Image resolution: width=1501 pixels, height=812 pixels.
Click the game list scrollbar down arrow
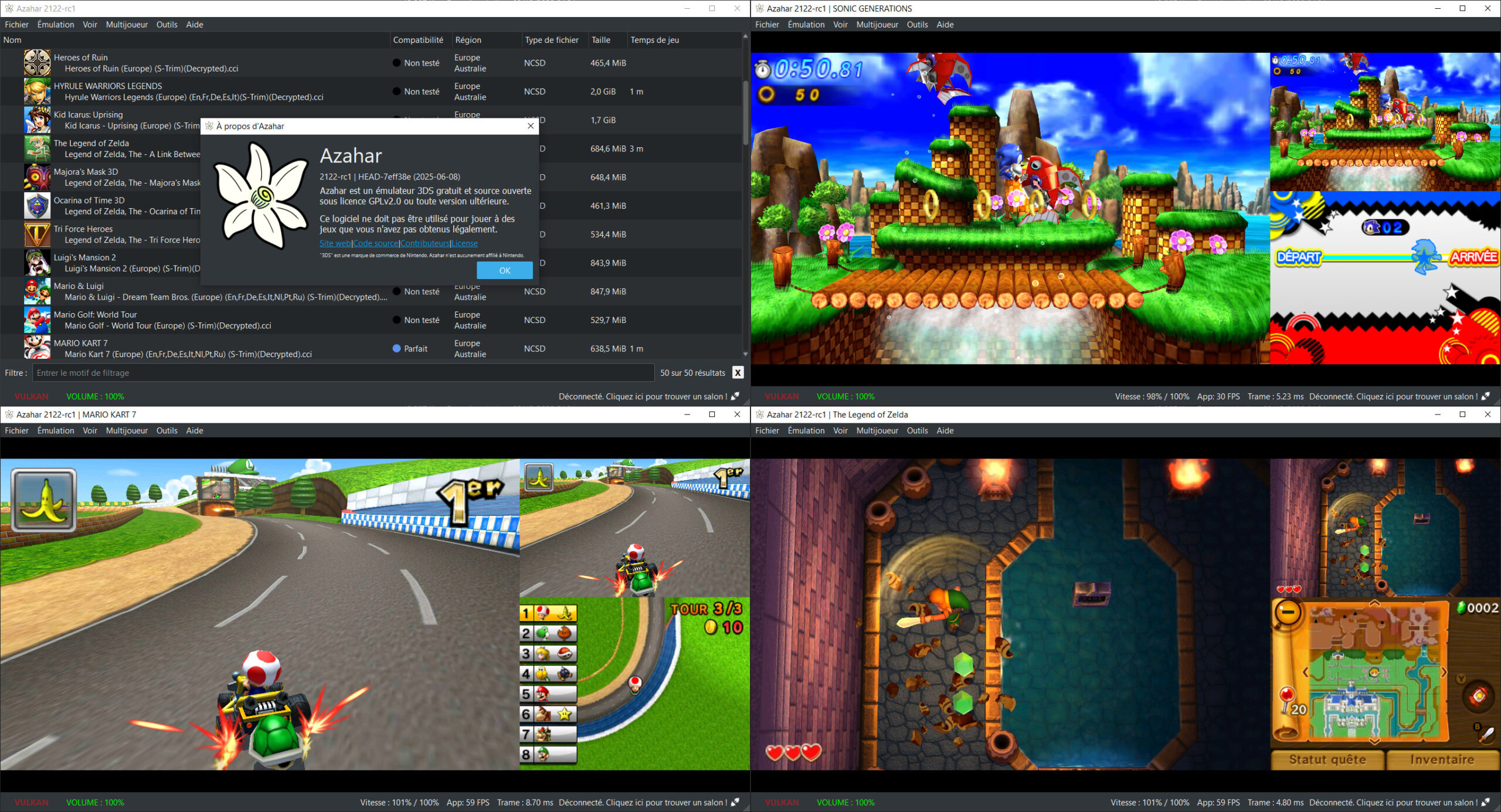click(745, 354)
